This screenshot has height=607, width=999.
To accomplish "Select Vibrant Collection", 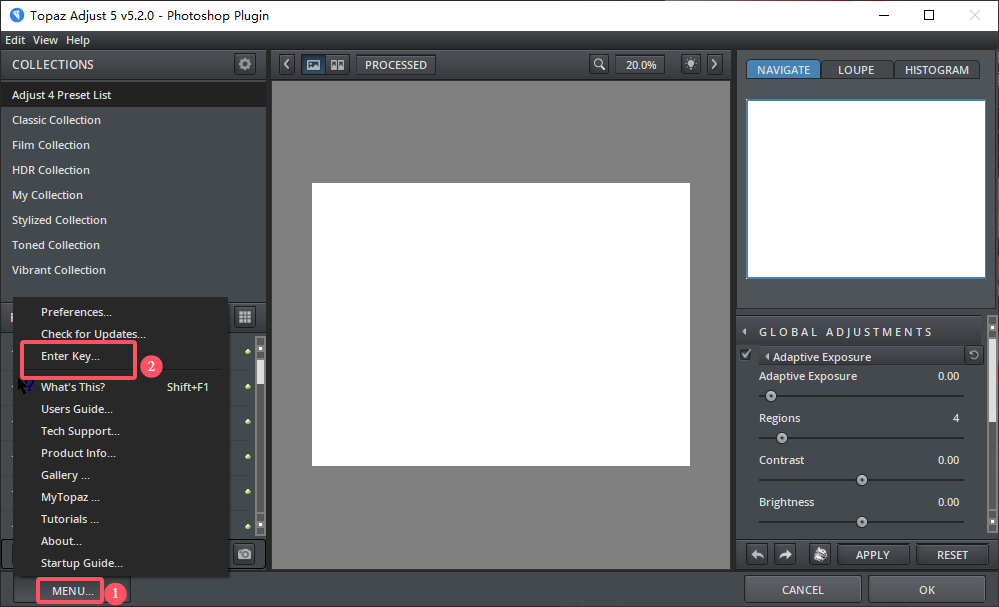I will pos(133,270).
